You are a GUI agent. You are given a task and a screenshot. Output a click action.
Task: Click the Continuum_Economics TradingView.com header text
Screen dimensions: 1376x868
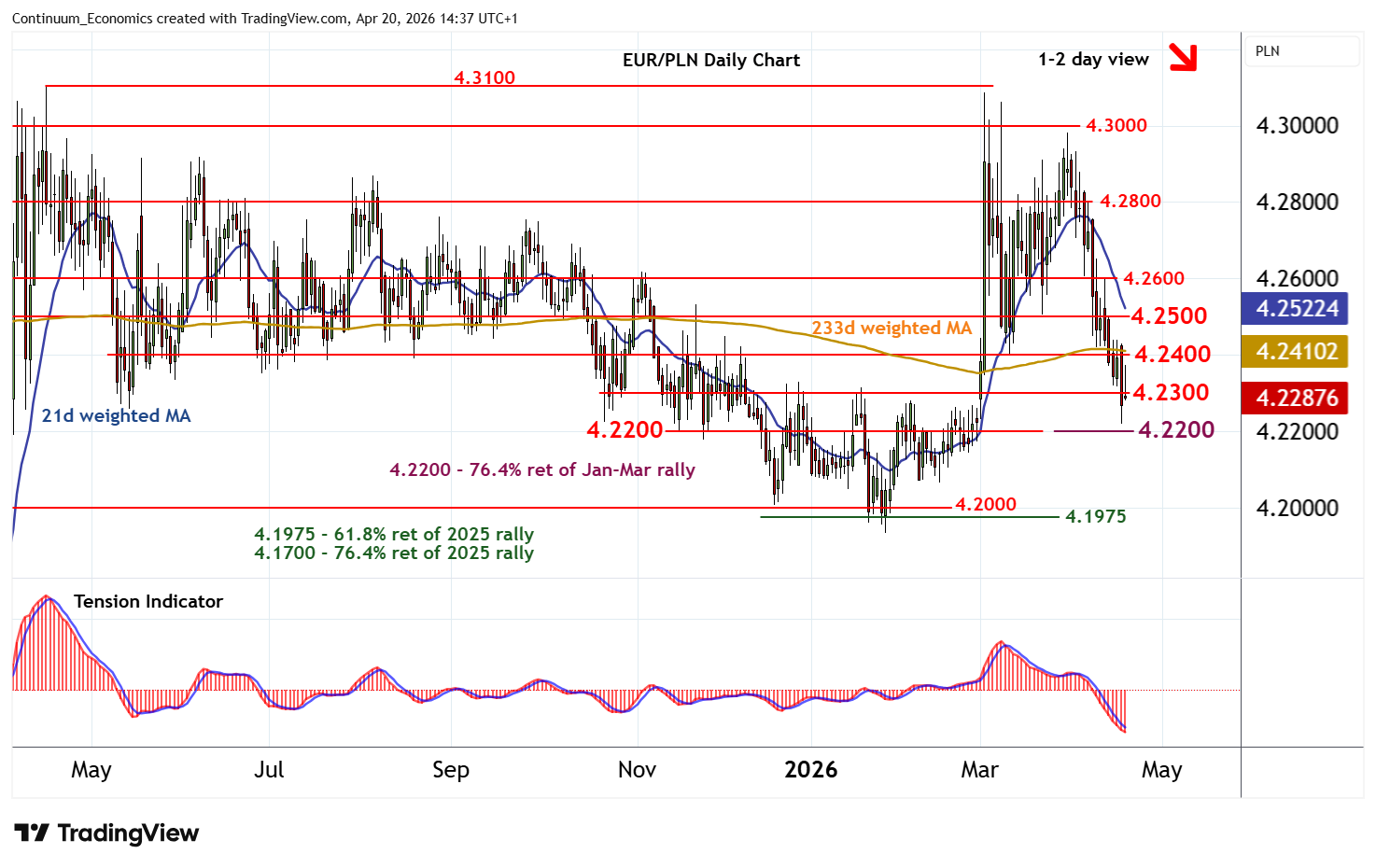264,19
